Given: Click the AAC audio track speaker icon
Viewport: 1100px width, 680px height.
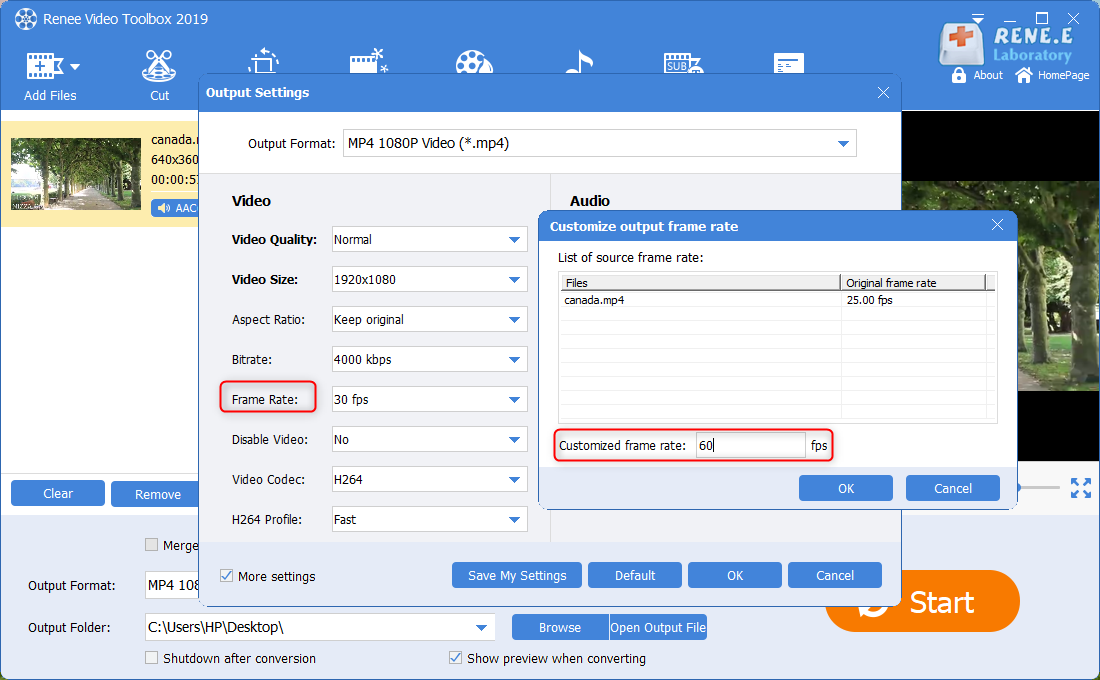Looking at the screenshot, I should click(163, 208).
